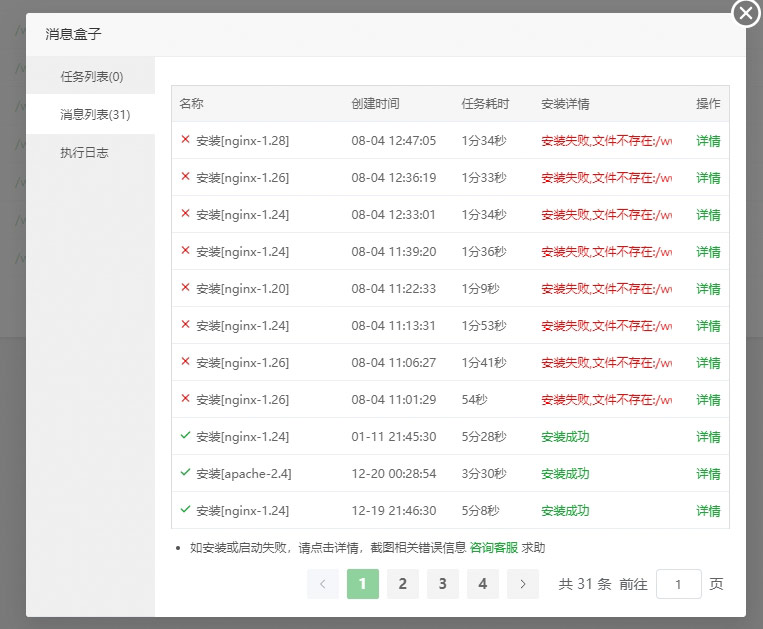Click success check for nginx-1.24 at 12-19
763x629 pixels.
185,509
